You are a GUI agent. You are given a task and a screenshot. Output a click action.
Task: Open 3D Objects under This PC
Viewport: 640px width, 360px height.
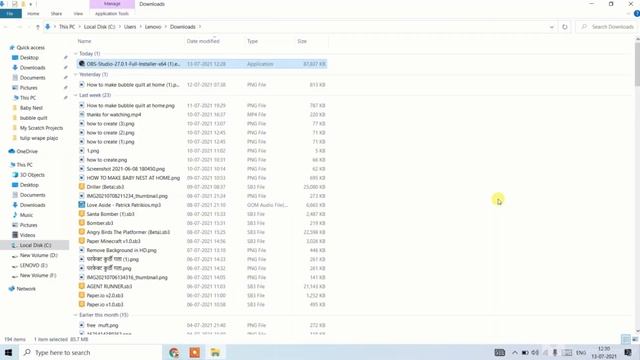(x=32, y=175)
